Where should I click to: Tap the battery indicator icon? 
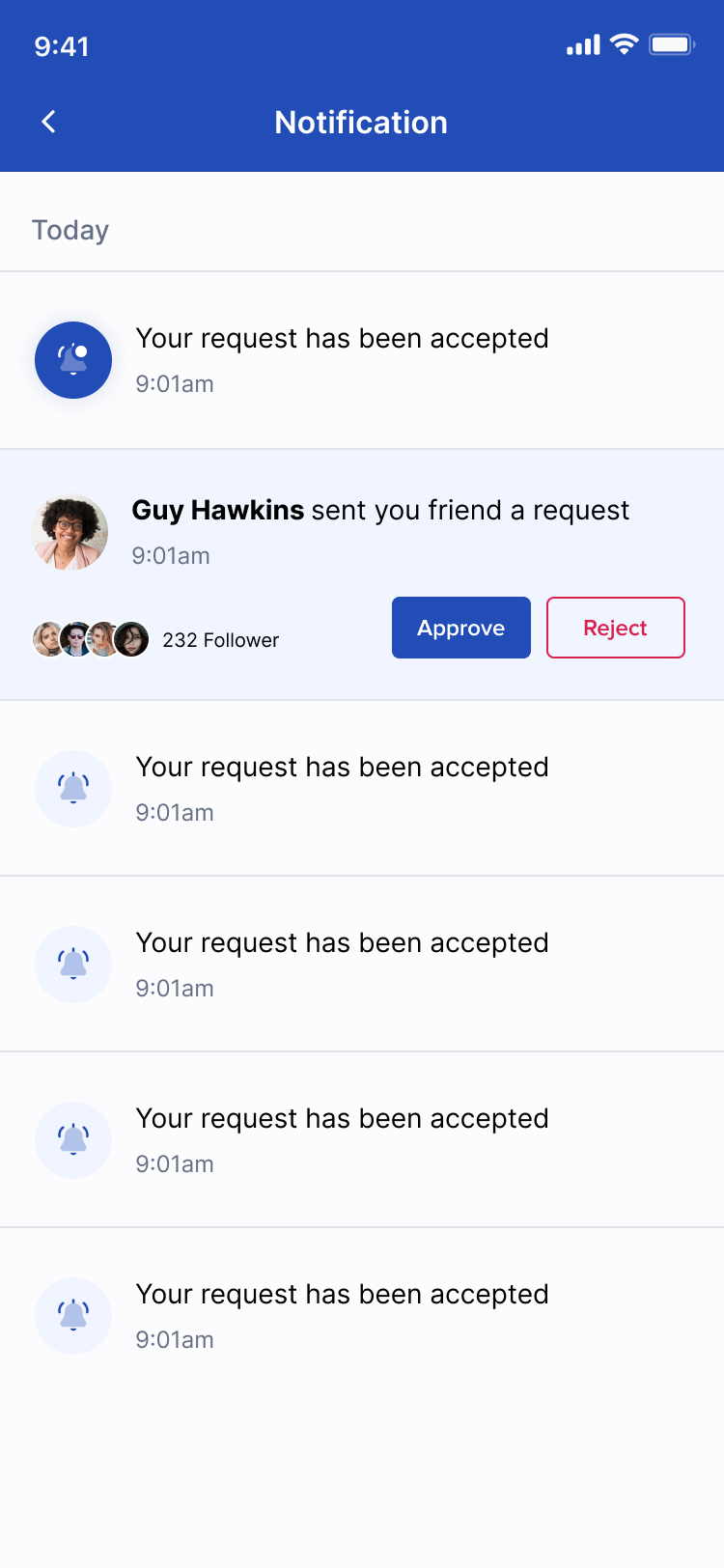(x=672, y=44)
